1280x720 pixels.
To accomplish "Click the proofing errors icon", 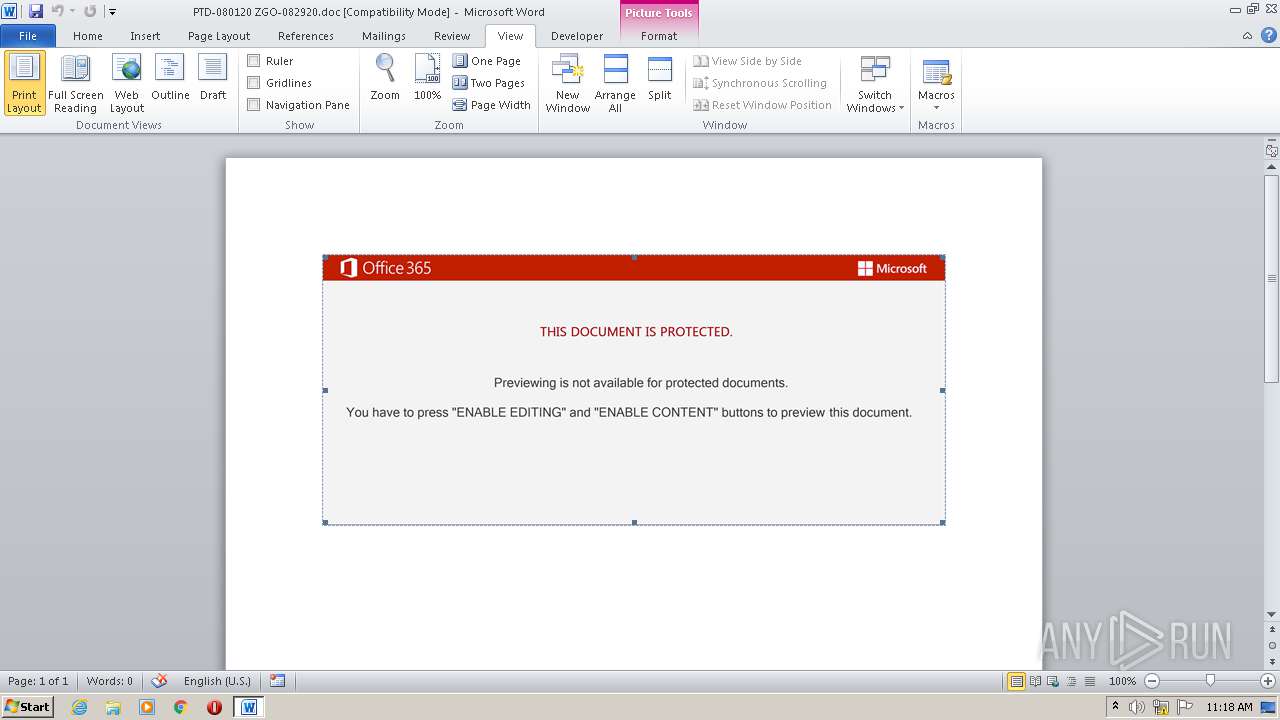I will (158, 681).
